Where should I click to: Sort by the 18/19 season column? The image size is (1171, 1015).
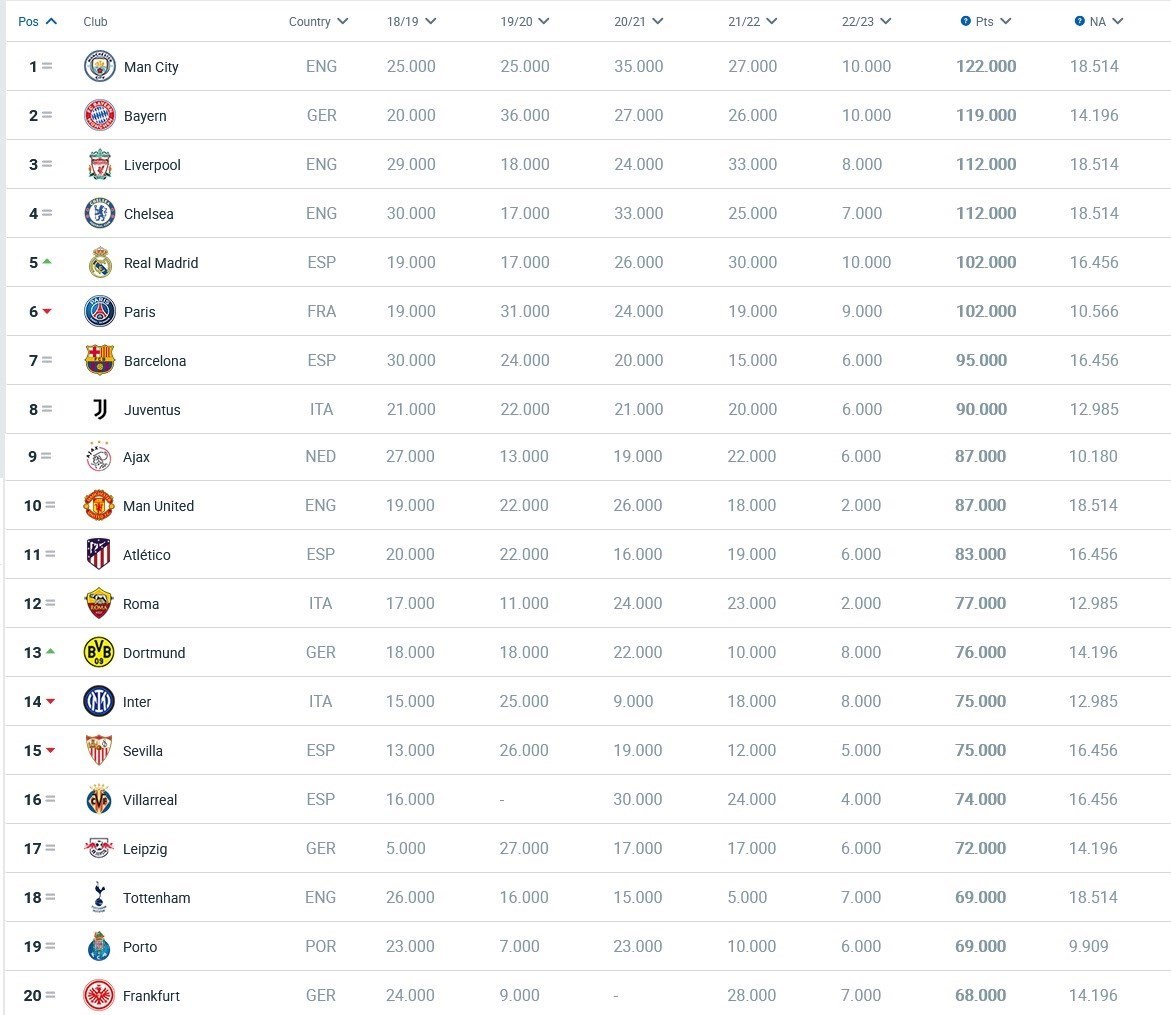click(x=411, y=22)
